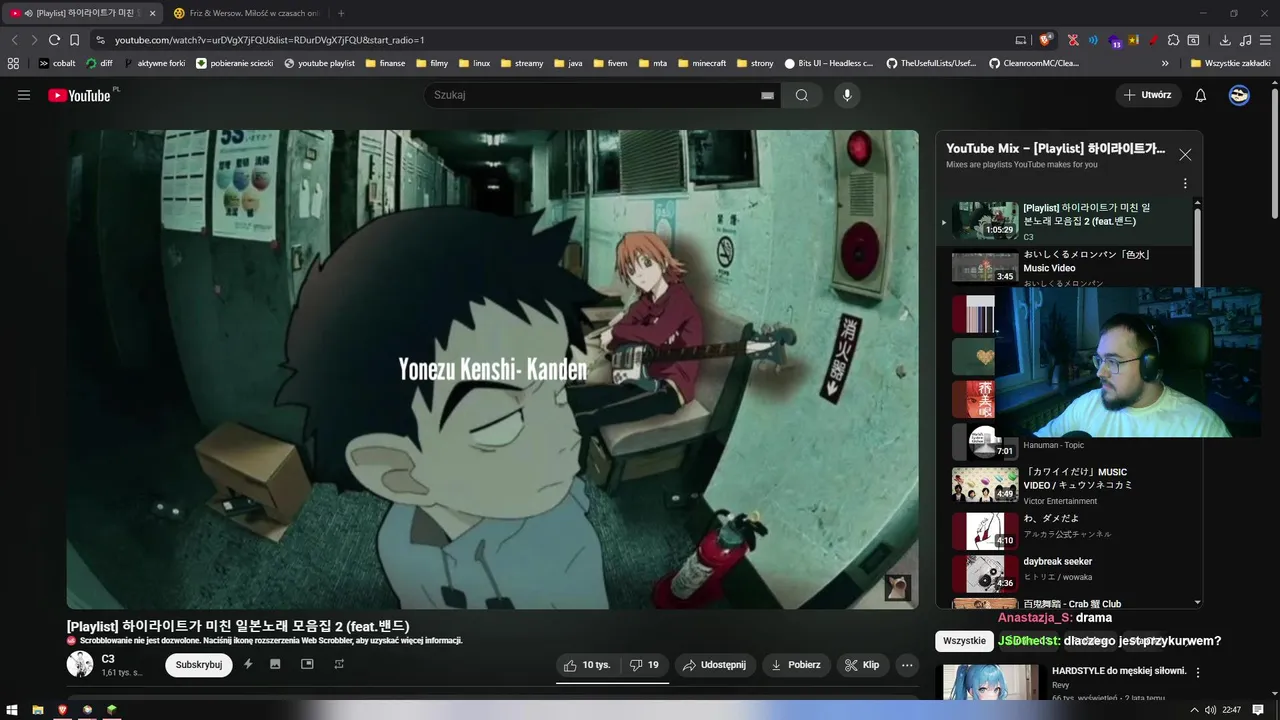Open the volume control in system tray
This screenshot has width=1280, height=720.
pos(1210,710)
